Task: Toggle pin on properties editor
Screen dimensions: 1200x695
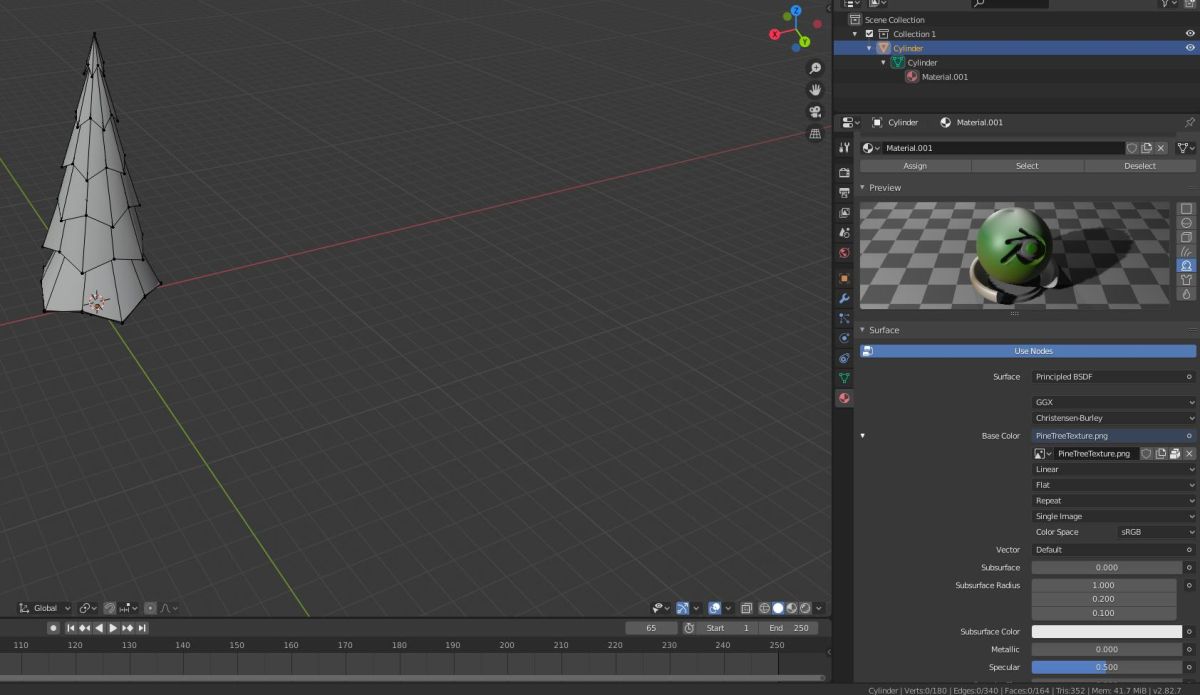Action: click(x=1190, y=122)
